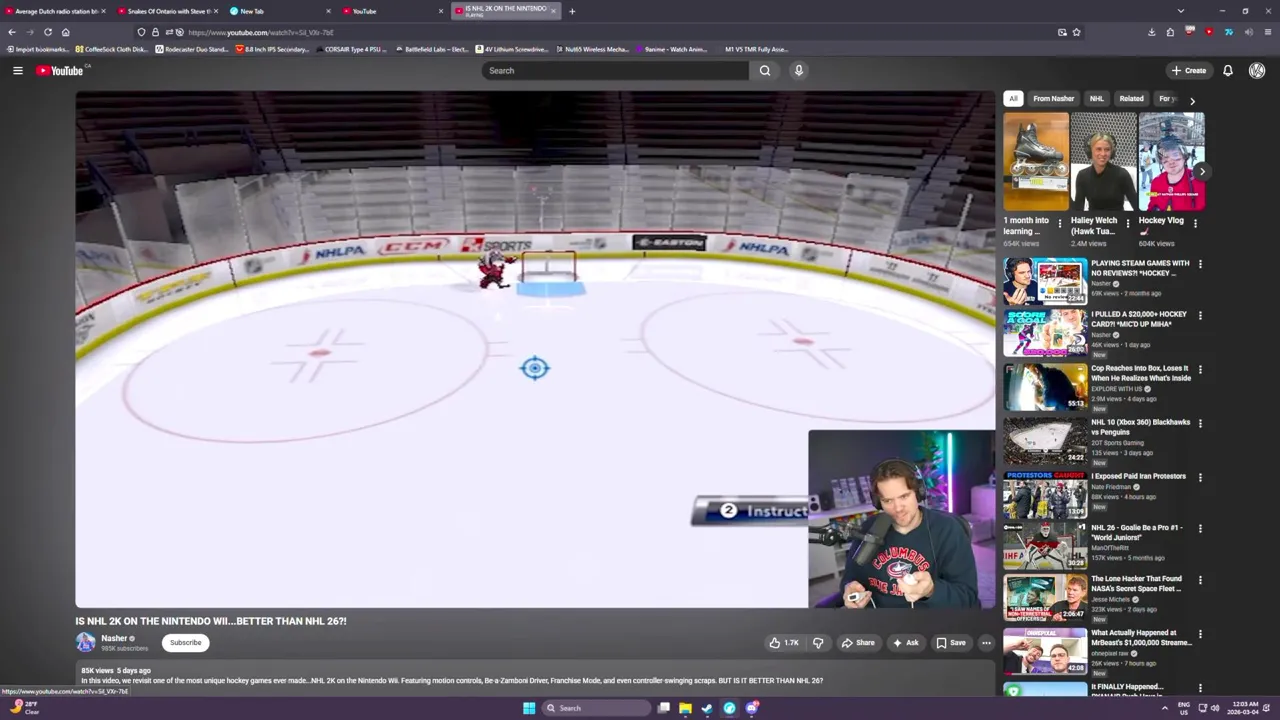Image resolution: width=1280 pixels, height=720 pixels.
Task: Open the Windows Start menu
Action: (x=529, y=708)
